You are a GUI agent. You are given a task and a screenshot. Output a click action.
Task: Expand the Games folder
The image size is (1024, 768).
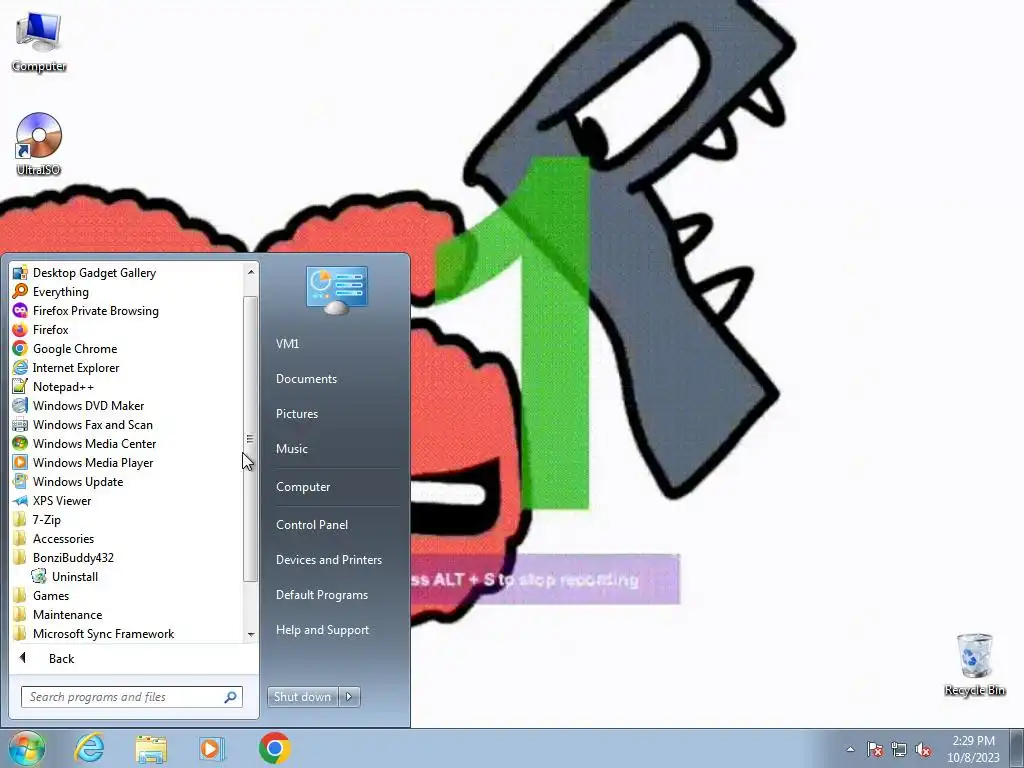(x=41, y=596)
